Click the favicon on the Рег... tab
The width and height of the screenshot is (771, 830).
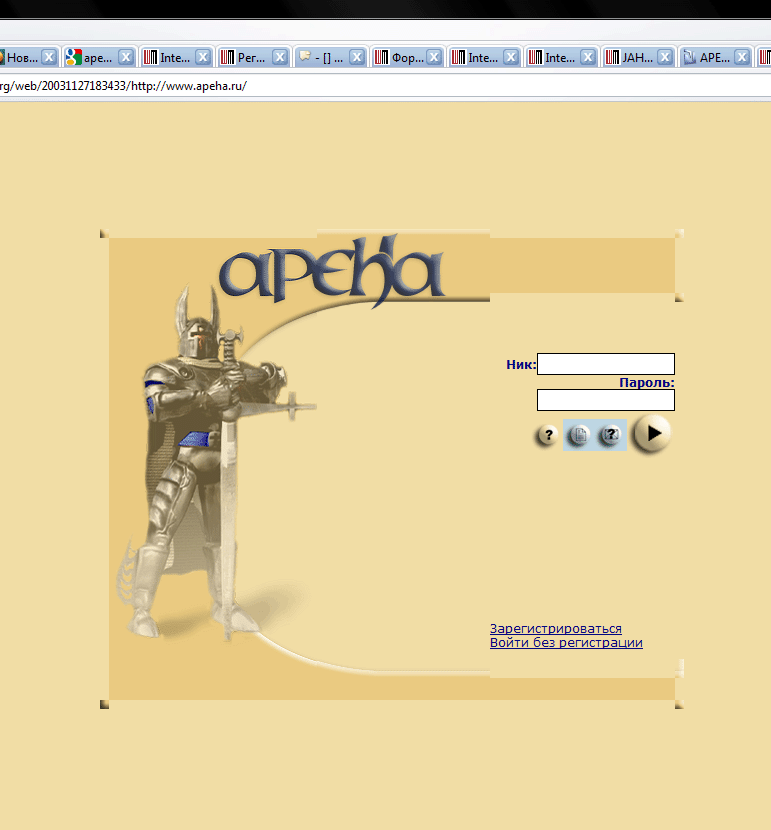click(x=228, y=57)
